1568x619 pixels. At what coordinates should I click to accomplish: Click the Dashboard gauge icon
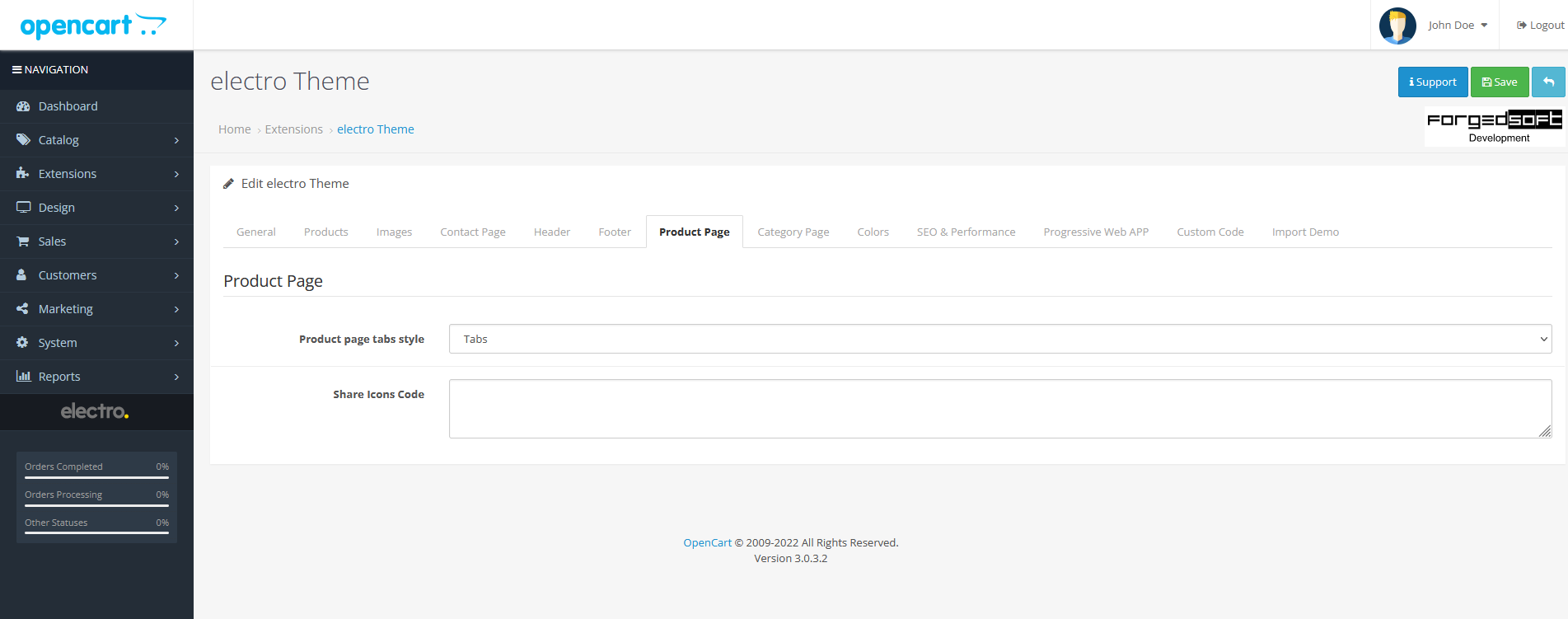[23, 106]
